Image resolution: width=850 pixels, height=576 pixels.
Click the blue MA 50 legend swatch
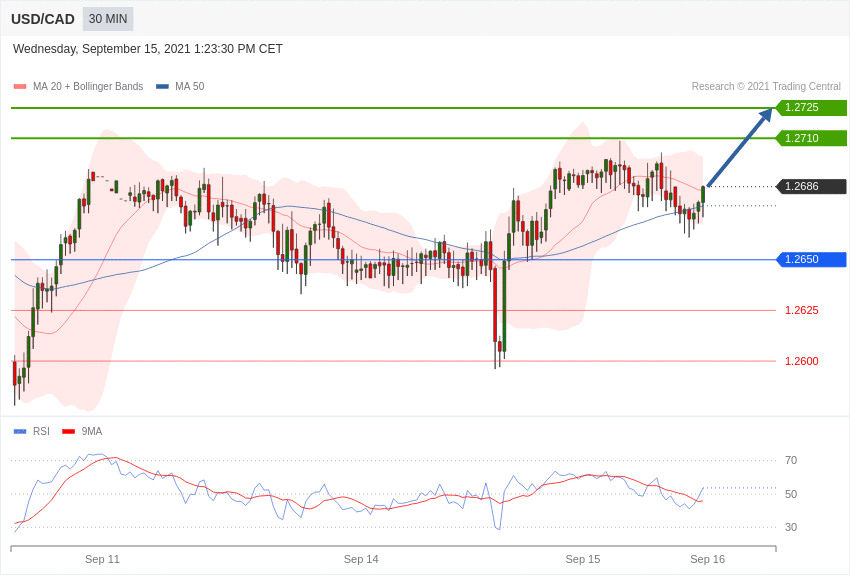tap(162, 86)
